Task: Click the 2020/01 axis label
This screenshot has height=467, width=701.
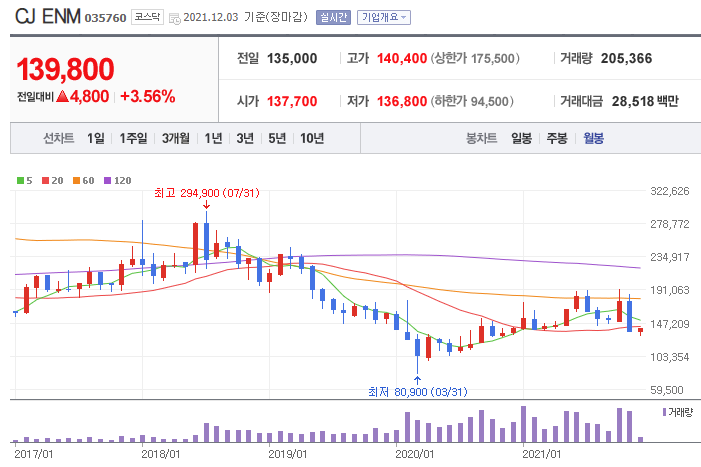Action: pos(414,454)
